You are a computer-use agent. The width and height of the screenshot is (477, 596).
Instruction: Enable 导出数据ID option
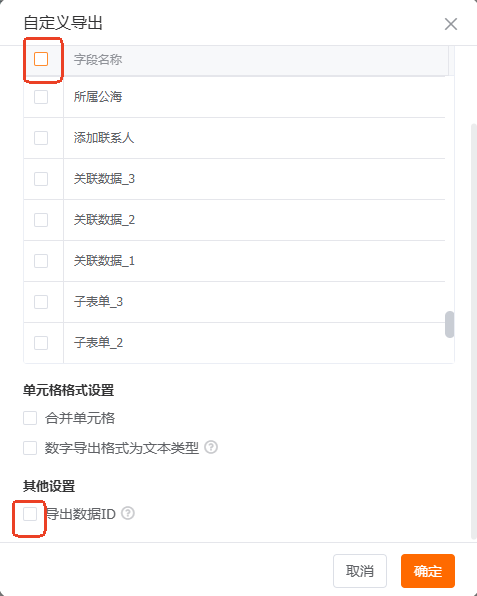(x=30, y=514)
